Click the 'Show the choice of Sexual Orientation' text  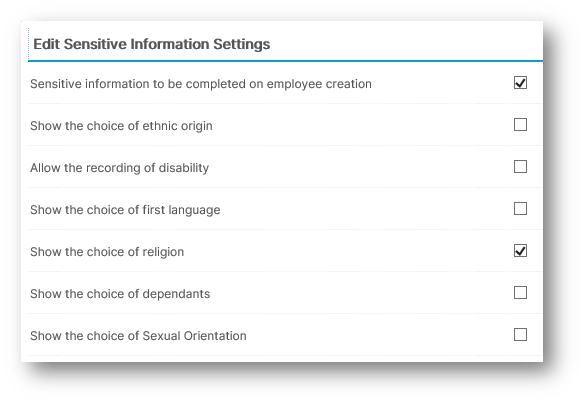pos(138,336)
